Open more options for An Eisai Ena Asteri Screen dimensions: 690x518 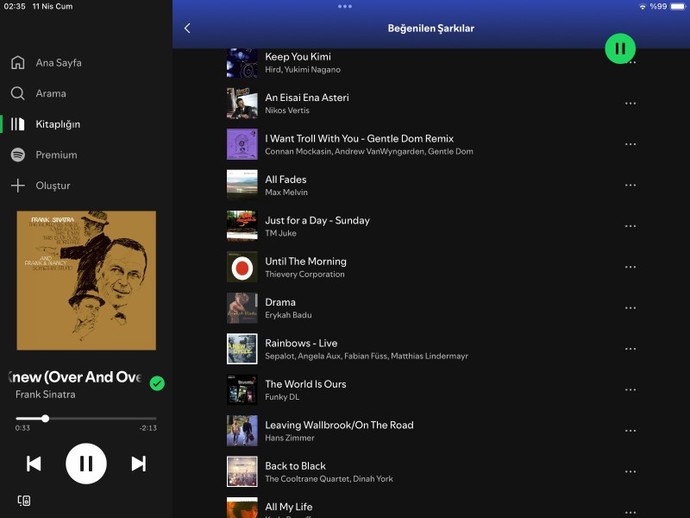(630, 103)
